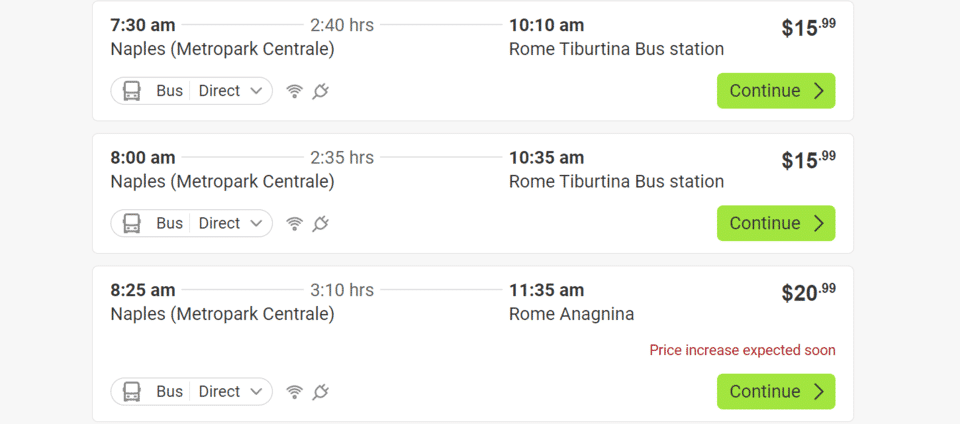Expand Bus Direct details for 8:25 am trip
Viewport: 960px width, 424px height.
point(256,391)
